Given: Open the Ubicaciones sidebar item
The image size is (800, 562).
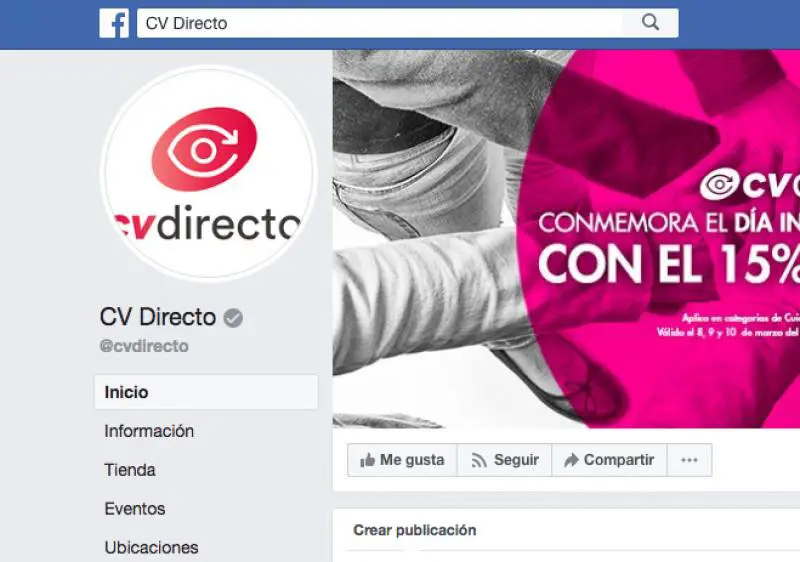Looking at the screenshot, I should pos(151,547).
